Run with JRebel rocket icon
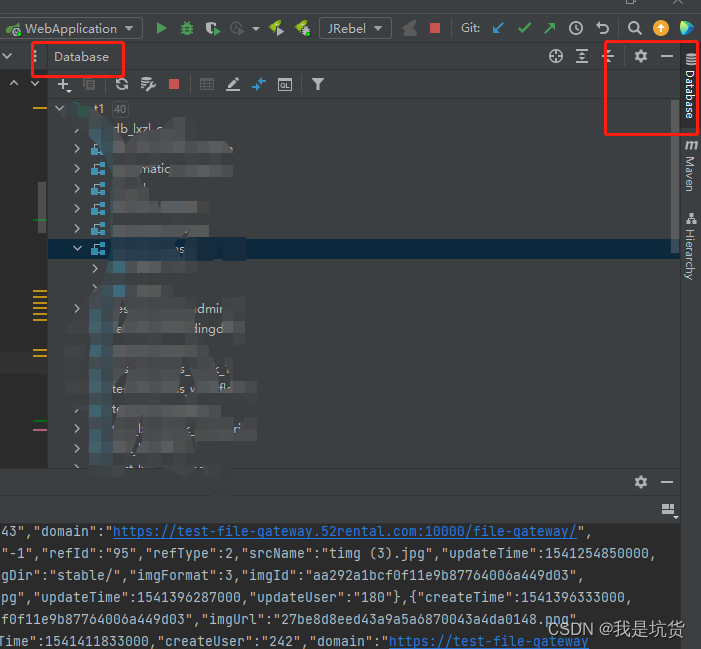701x649 pixels. tap(276, 28)
